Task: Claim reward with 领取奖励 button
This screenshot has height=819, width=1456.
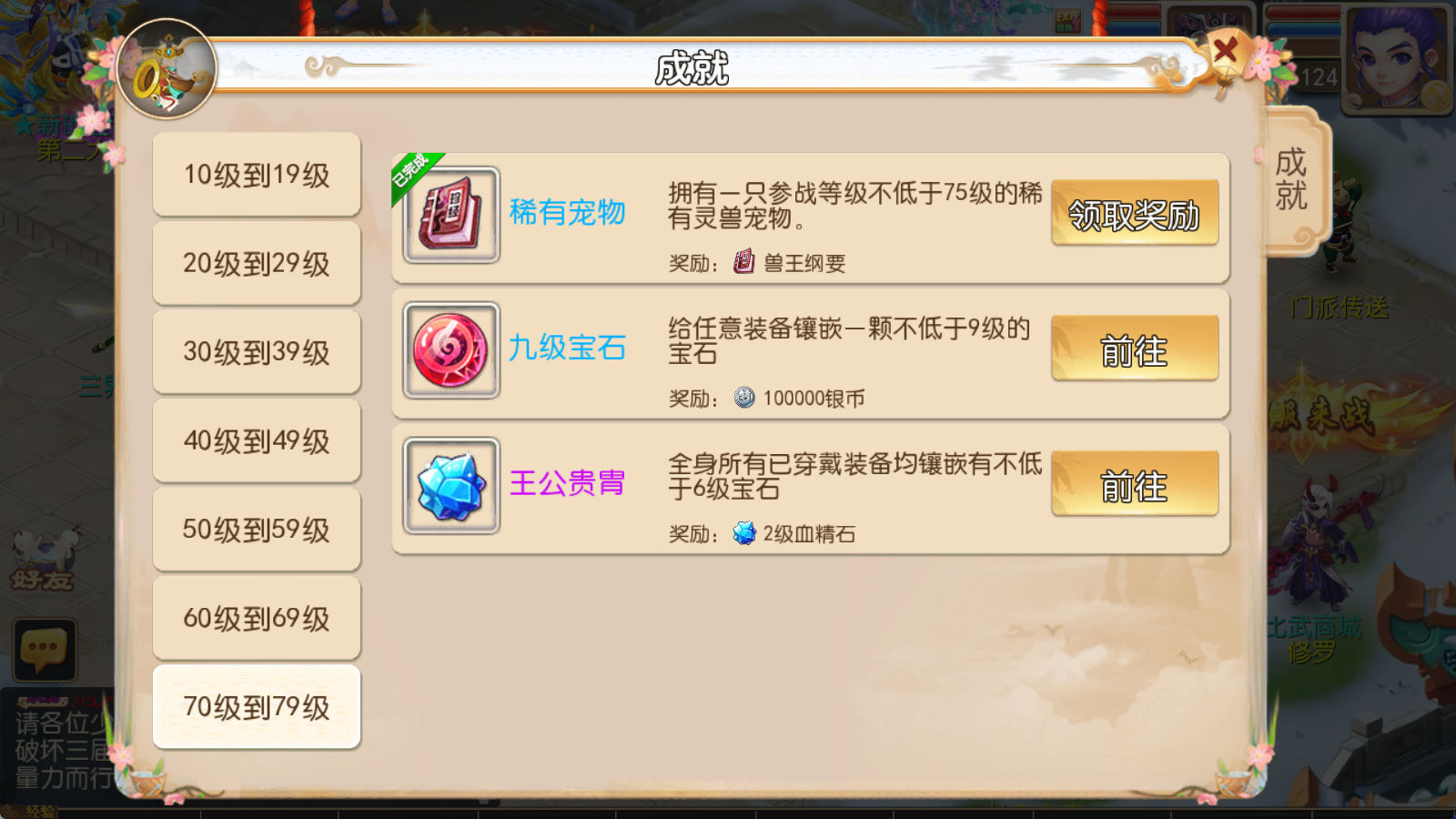Action: pyautogui.click(x=1135, y=213)
